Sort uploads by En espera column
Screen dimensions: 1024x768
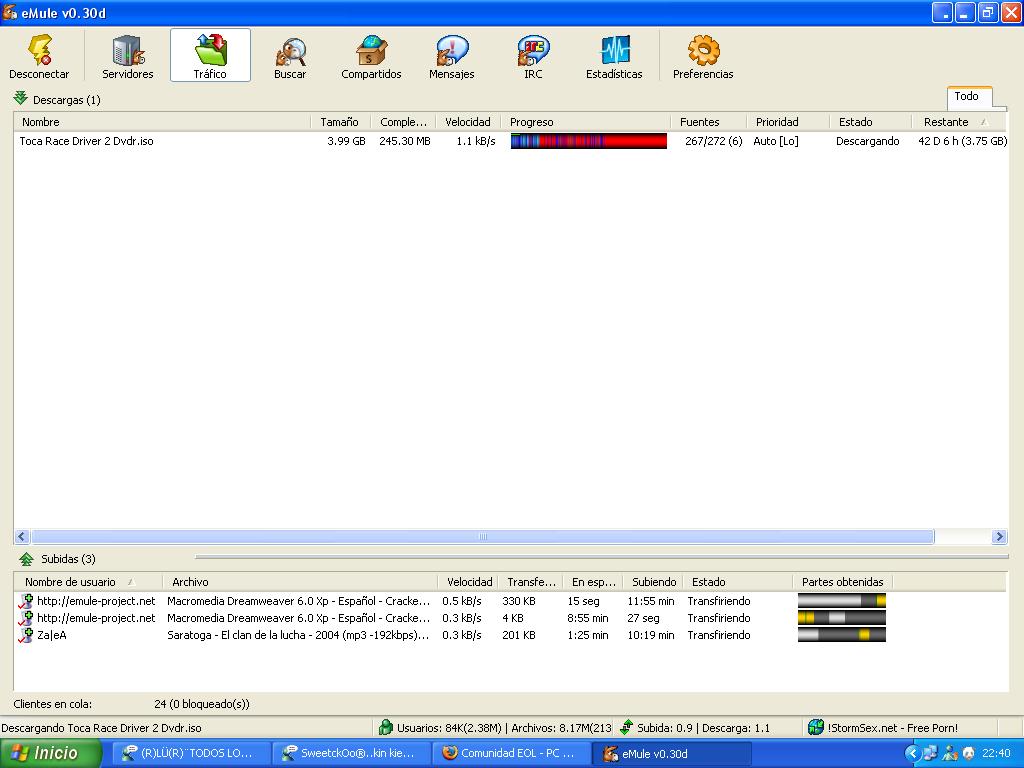[x=593, y=582]
